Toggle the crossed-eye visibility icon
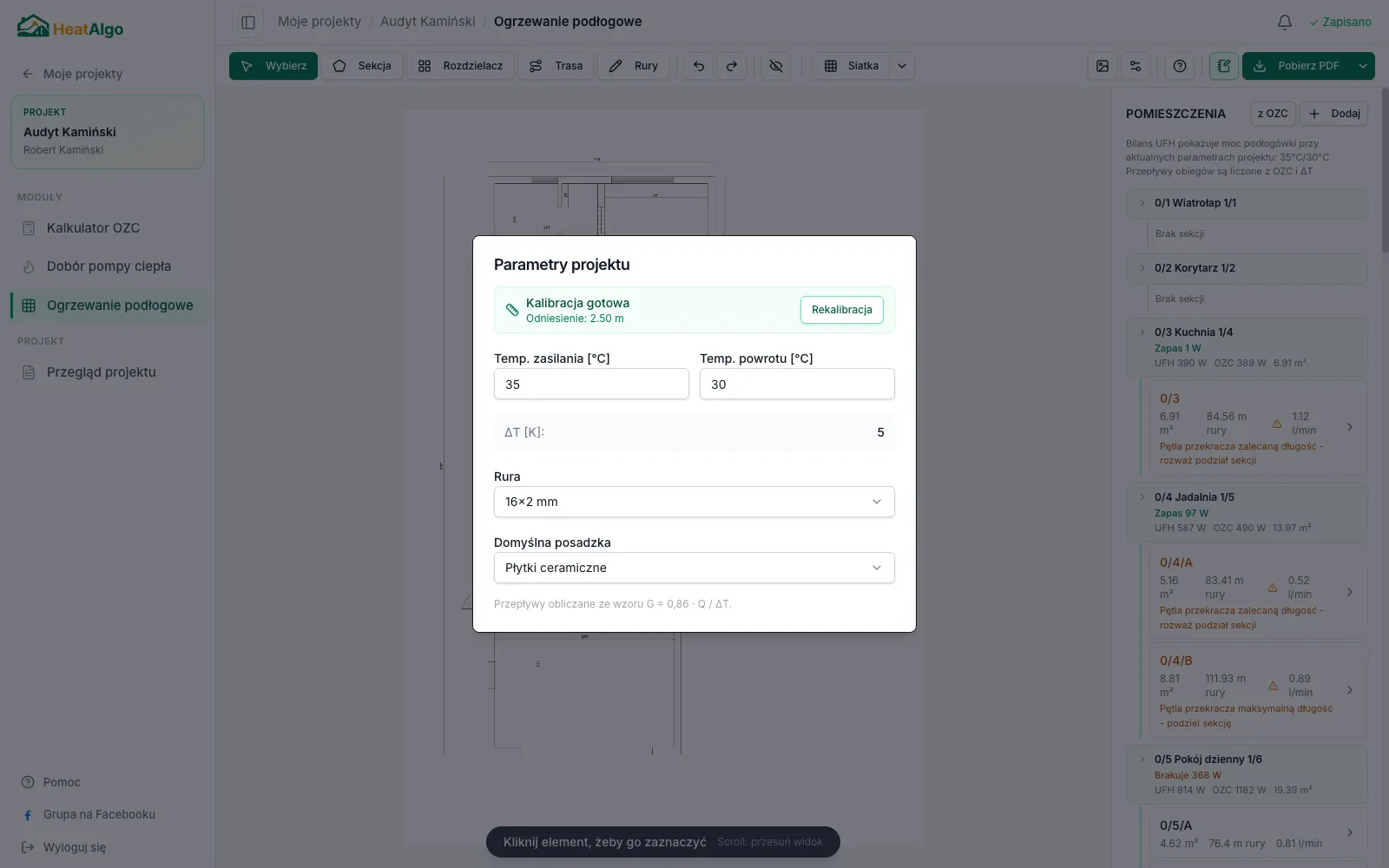The height and width of the screenshot is (868, 1389). (x=776, y=66)
